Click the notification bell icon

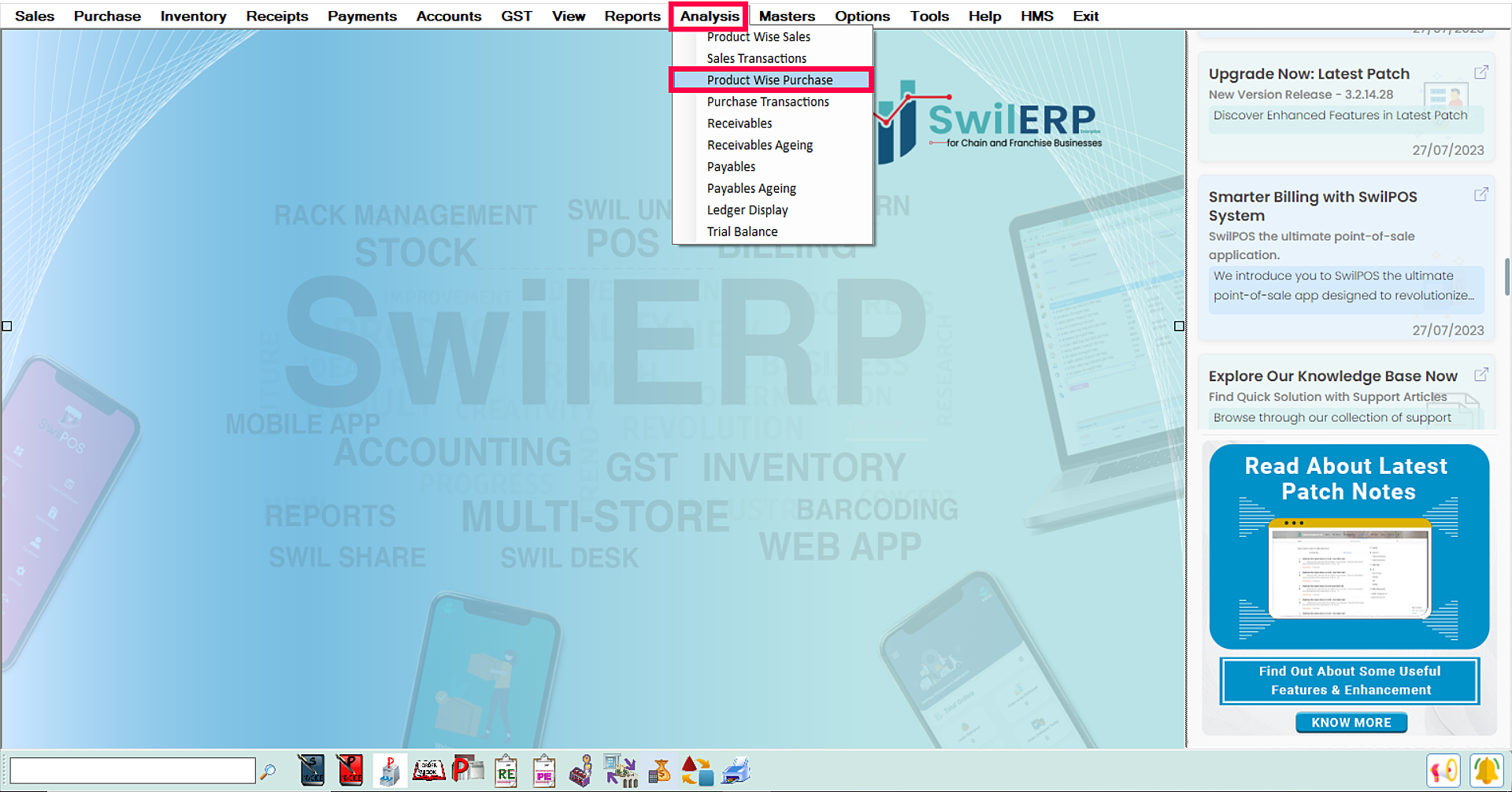(x=1487, y=770)
